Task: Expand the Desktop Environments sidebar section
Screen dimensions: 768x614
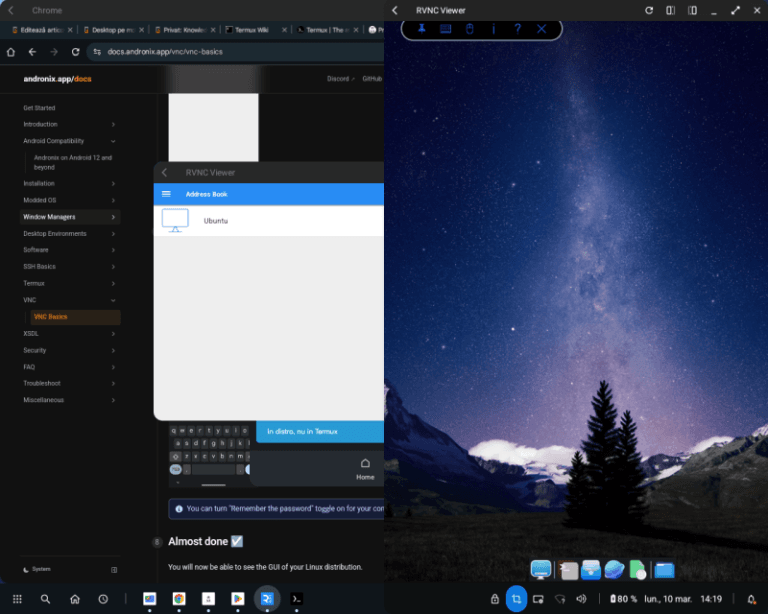Action: click(x=113, y=233)
